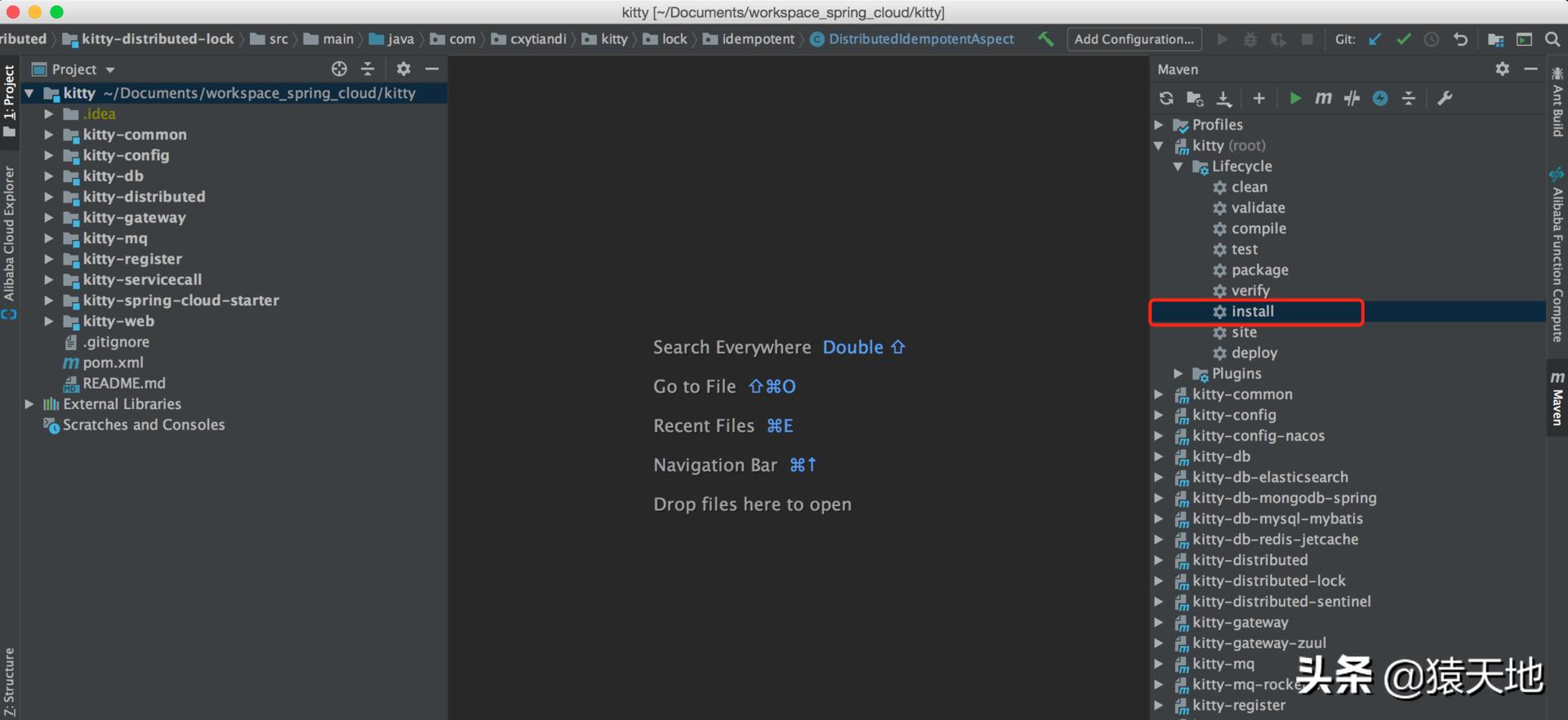Click Download Sources and Documentation icon
This screenshot has height=720, width=1568.
click(1223, 99)
